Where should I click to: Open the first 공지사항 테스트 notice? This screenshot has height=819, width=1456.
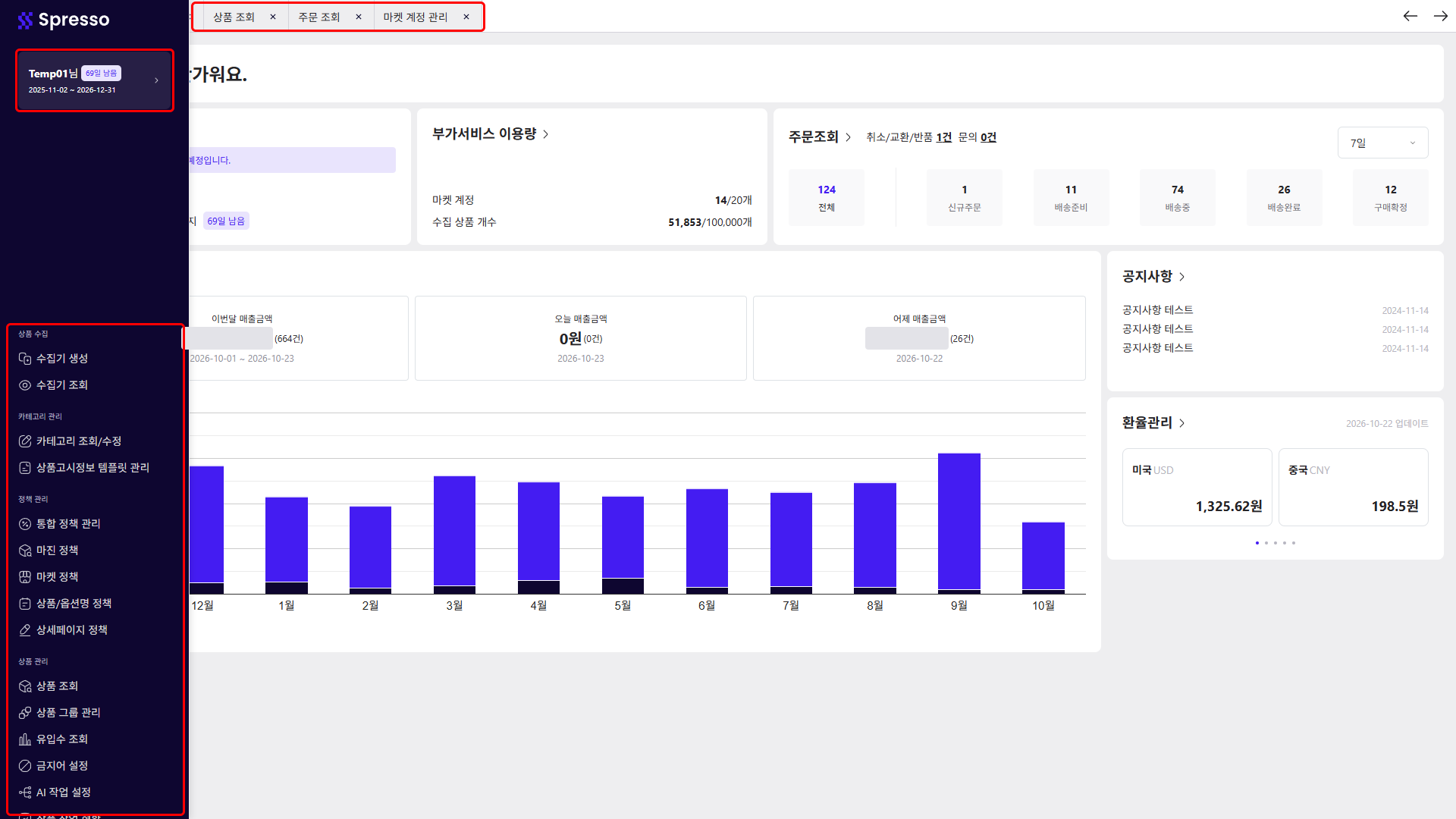point(1157,310)
